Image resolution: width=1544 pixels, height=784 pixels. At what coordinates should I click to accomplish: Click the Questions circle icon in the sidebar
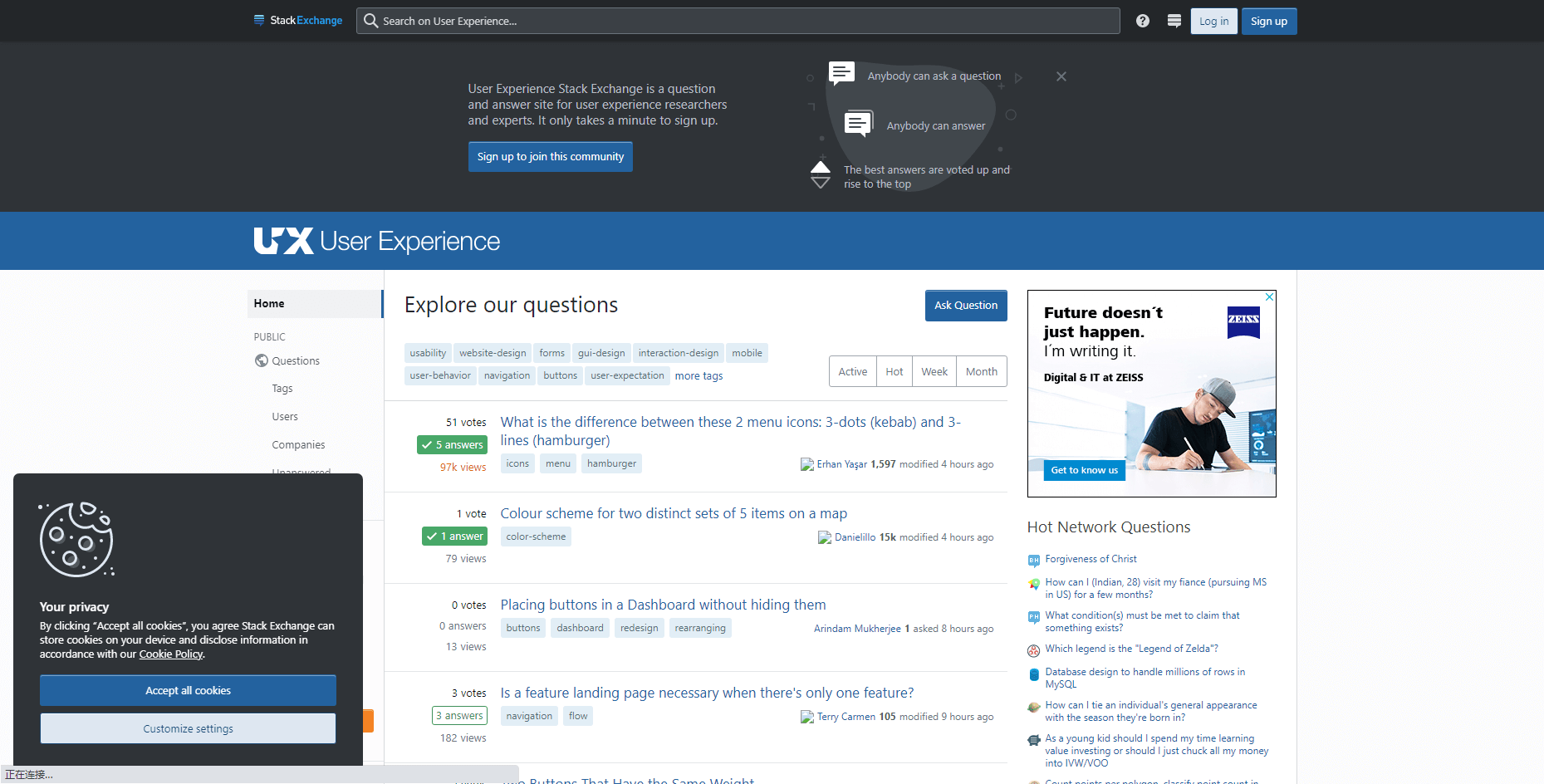click(x=260, y=360)
